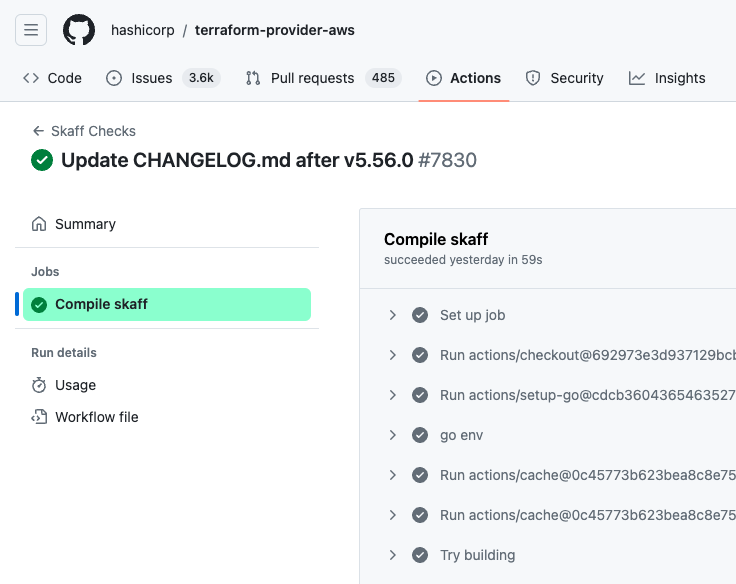Click the green success check beside run title
736x584 pixels.
(x=42, y=160)
